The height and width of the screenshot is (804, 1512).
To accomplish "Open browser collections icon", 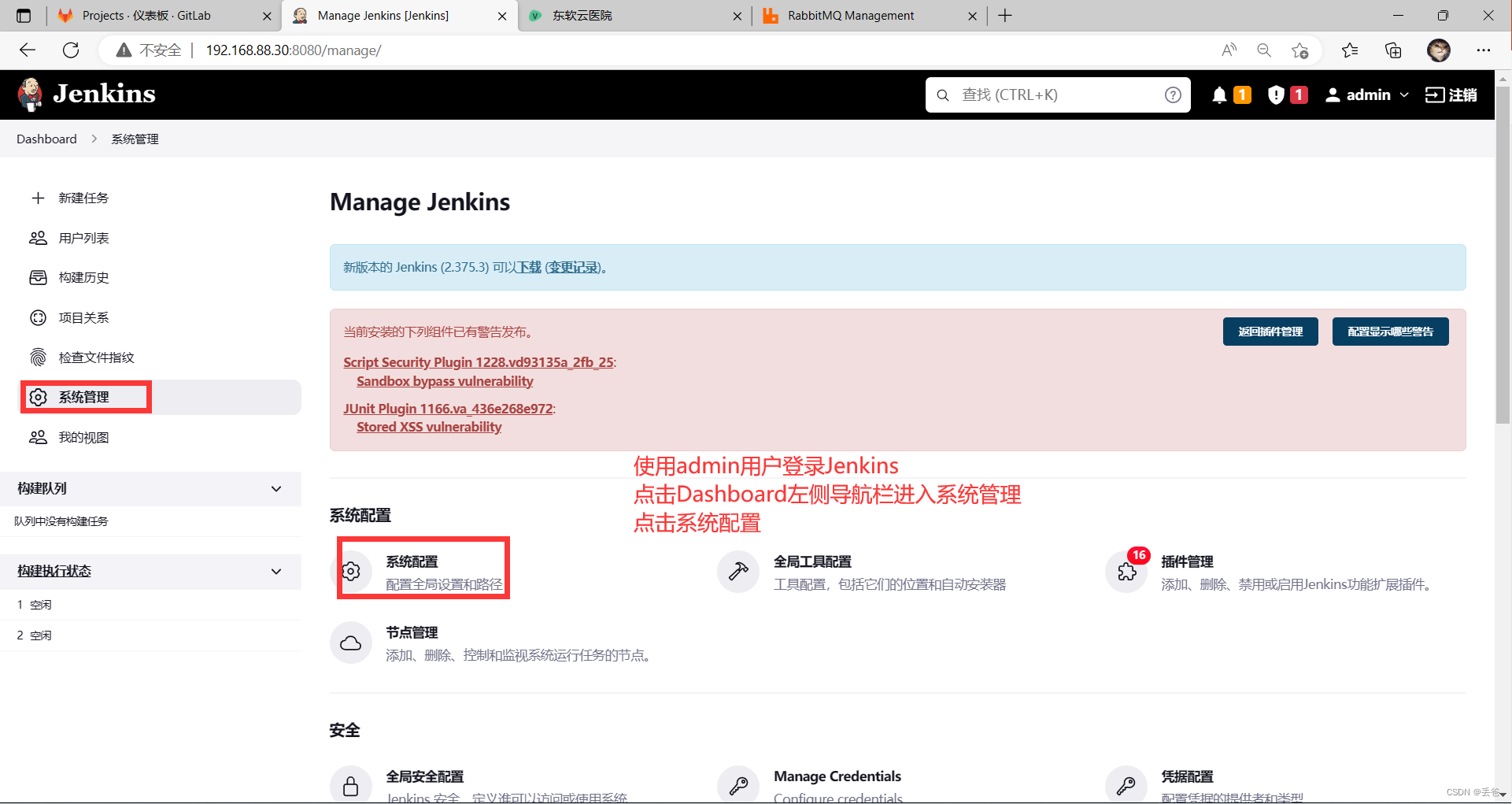I will coord(1393,50).
